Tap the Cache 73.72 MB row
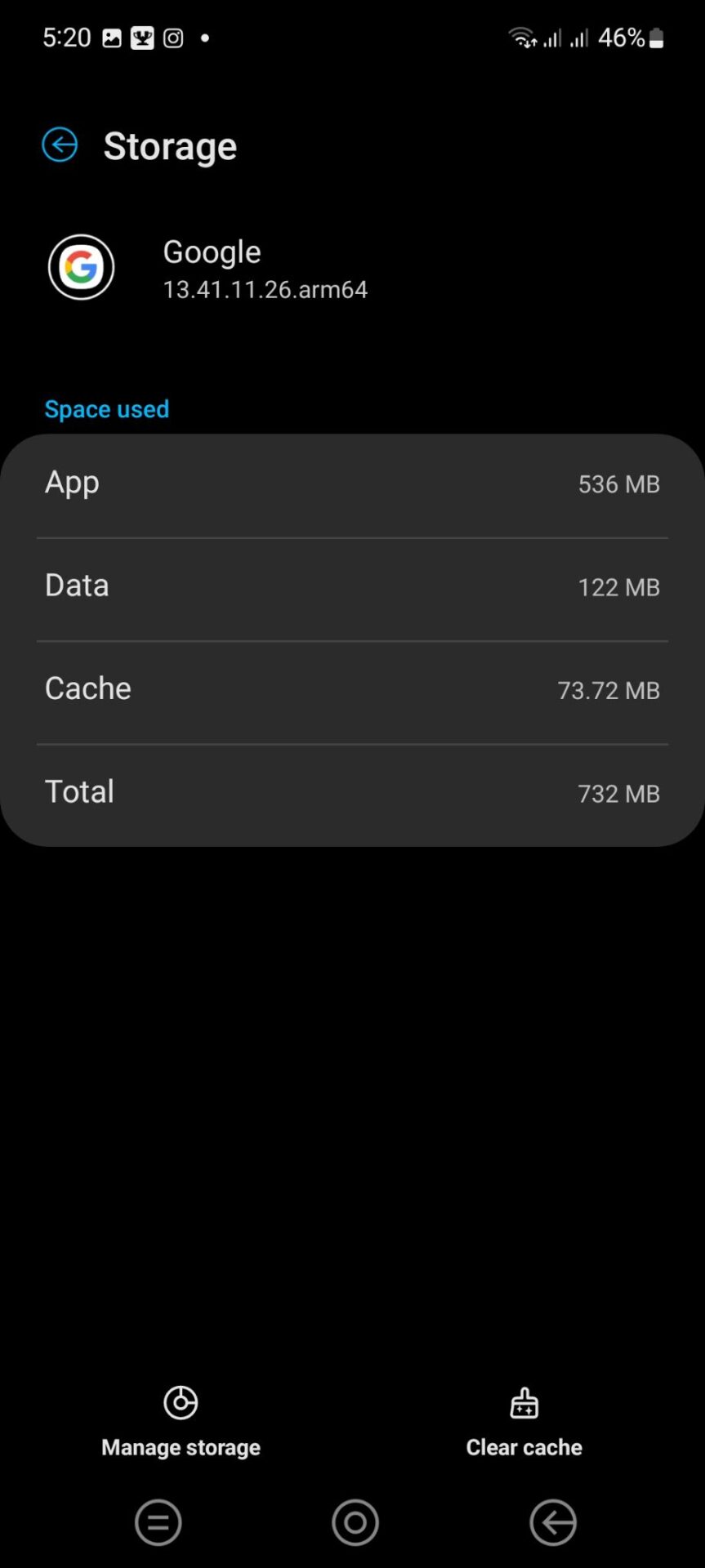Screen dimensions: 705x1568 point(352,689)
